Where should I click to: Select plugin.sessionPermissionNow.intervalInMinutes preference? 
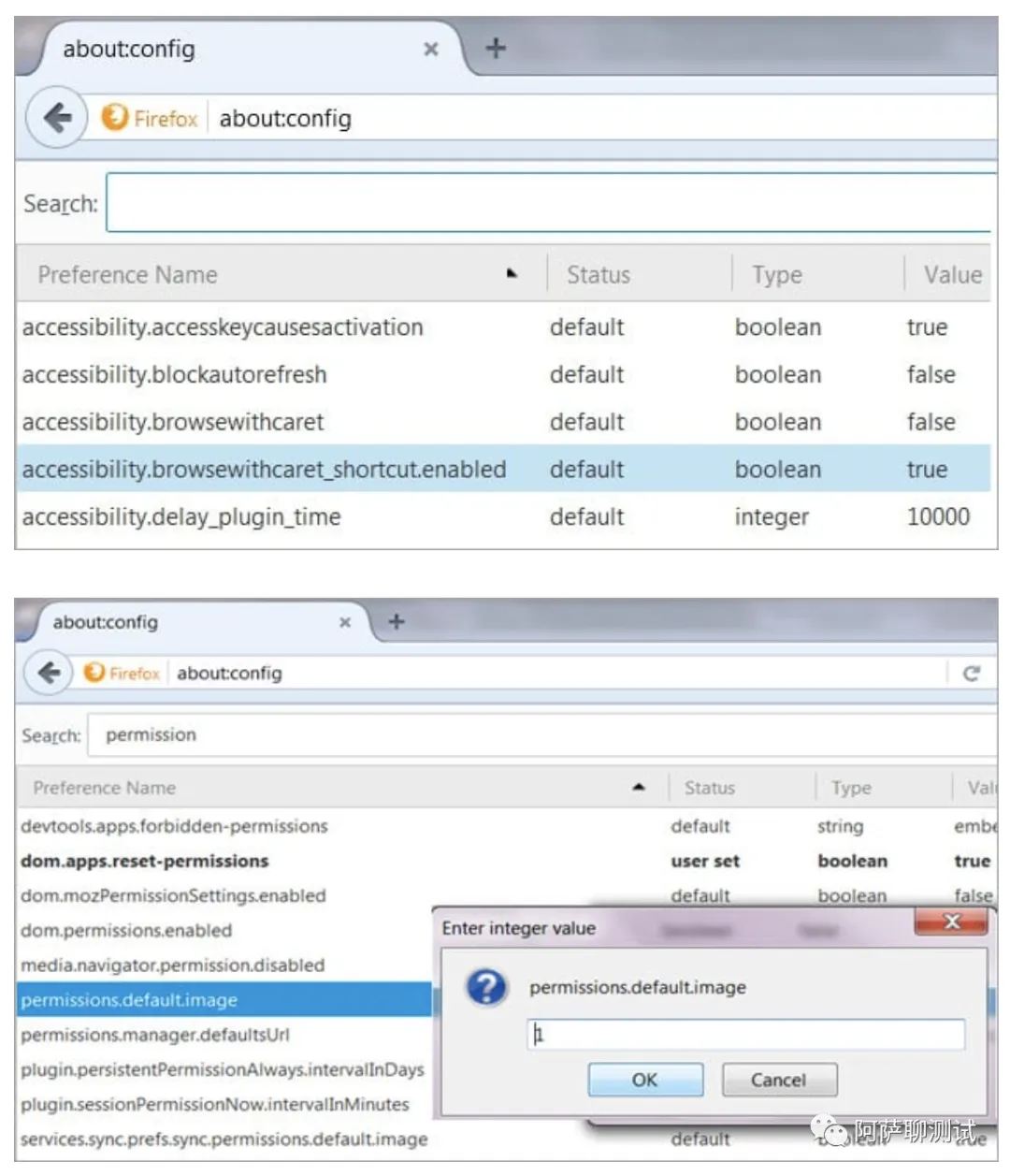(x=215, y=1104)
